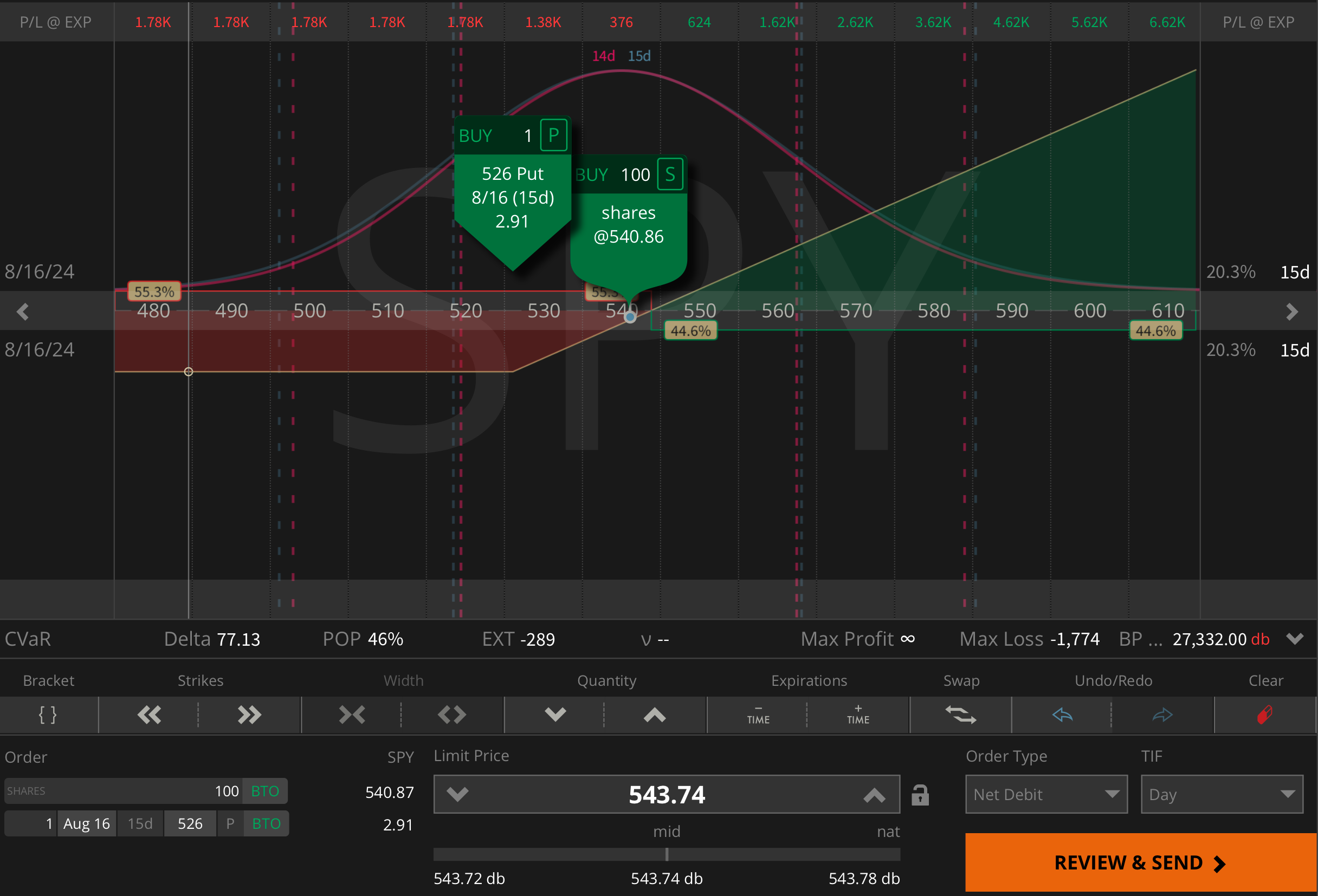The width and height of the screenshot is (1318, 896).
Task: Open bracket order settings with {} icon
Action: pyautogui.click(x=48, y=715)
